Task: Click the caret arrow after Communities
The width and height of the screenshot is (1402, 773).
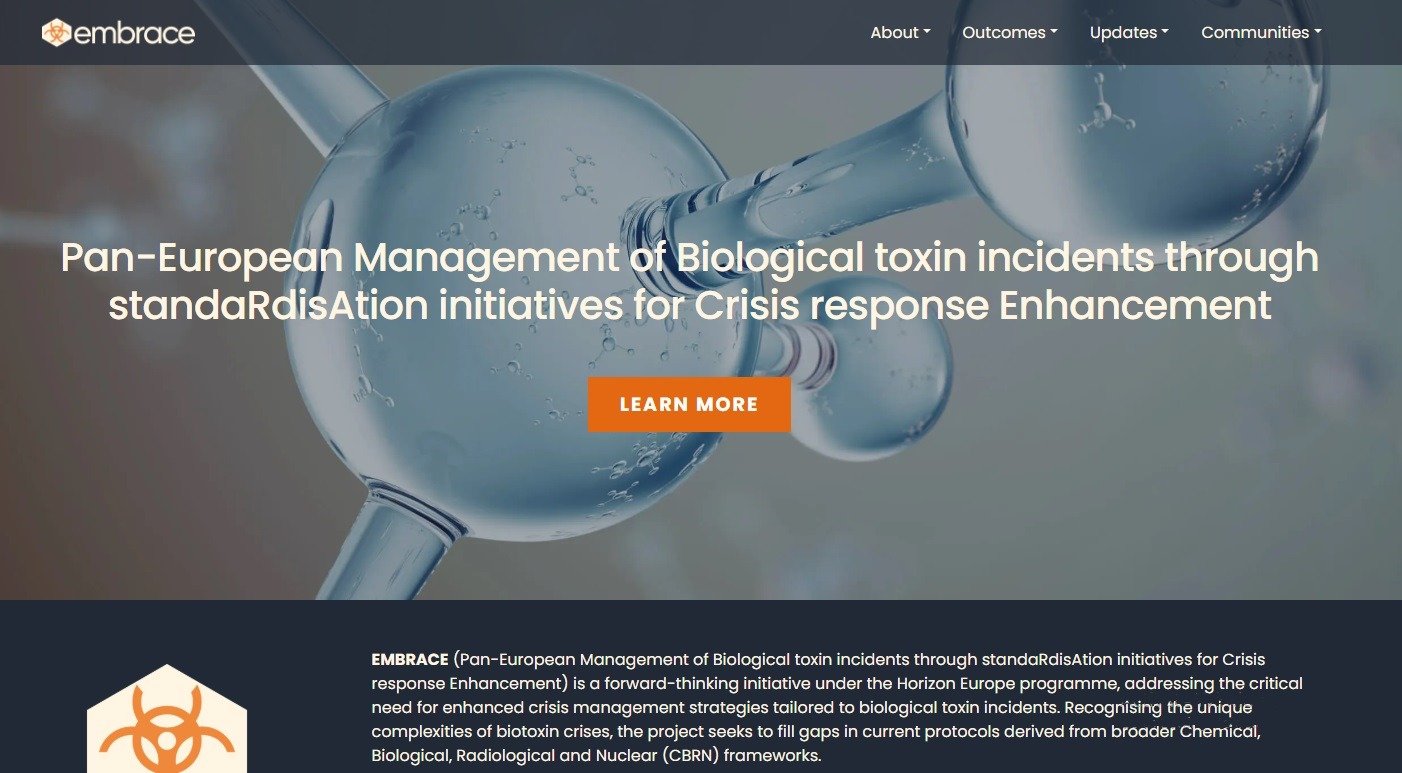Action: tap(1317, 32)
